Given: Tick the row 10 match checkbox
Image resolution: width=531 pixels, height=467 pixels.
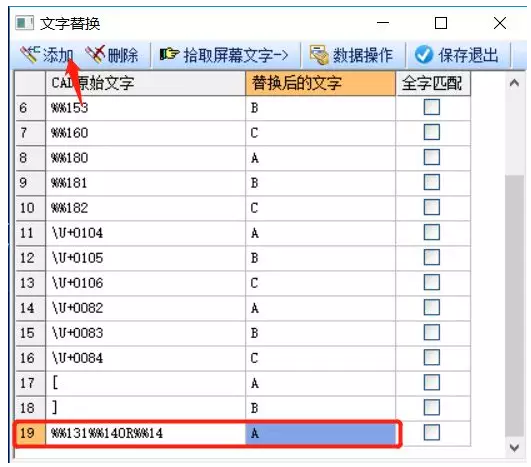Looking at the screenshot, I should [x=432, y=207].
